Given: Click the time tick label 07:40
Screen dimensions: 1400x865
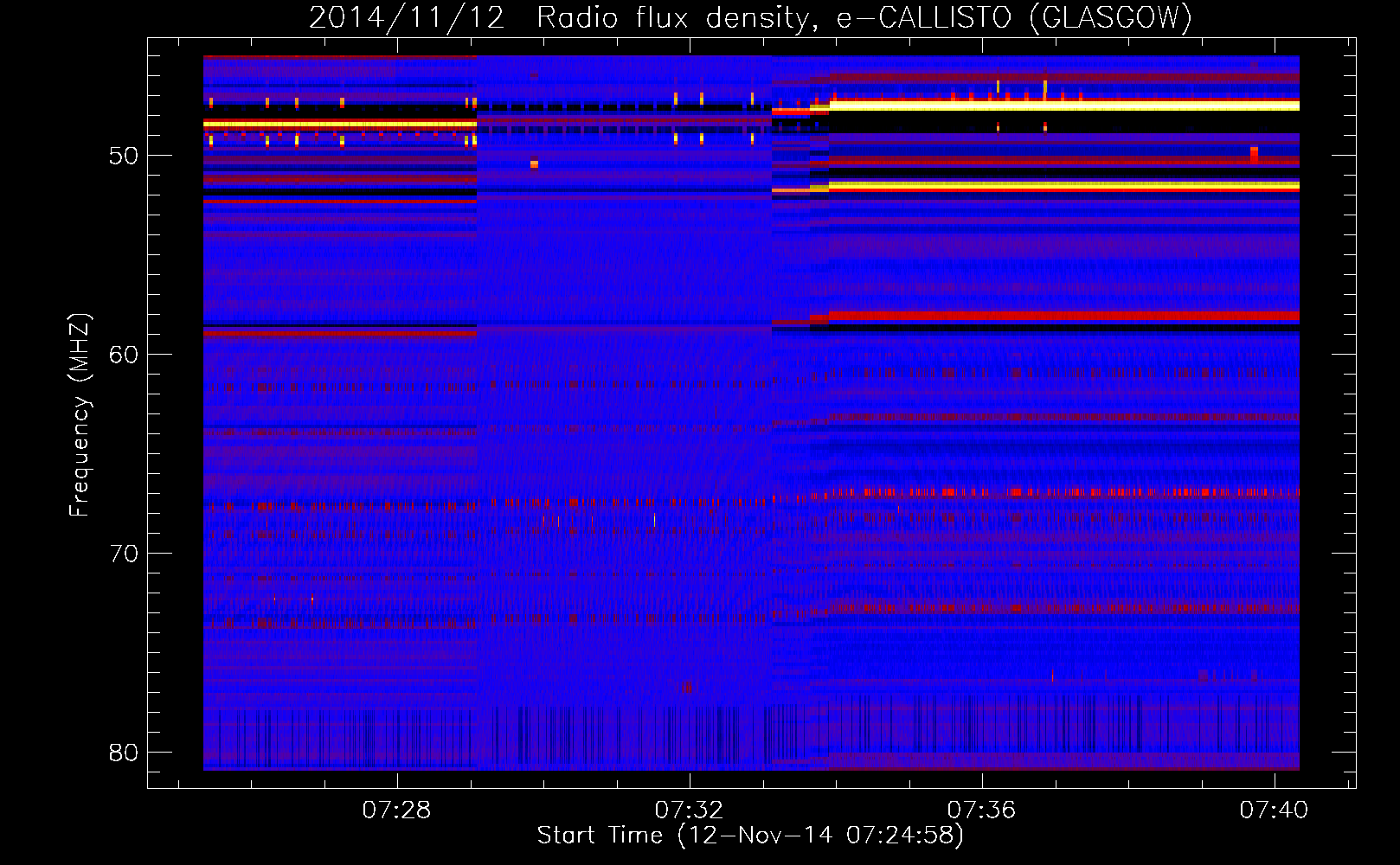Looking at the screenshot, I should pos(1274,811).
